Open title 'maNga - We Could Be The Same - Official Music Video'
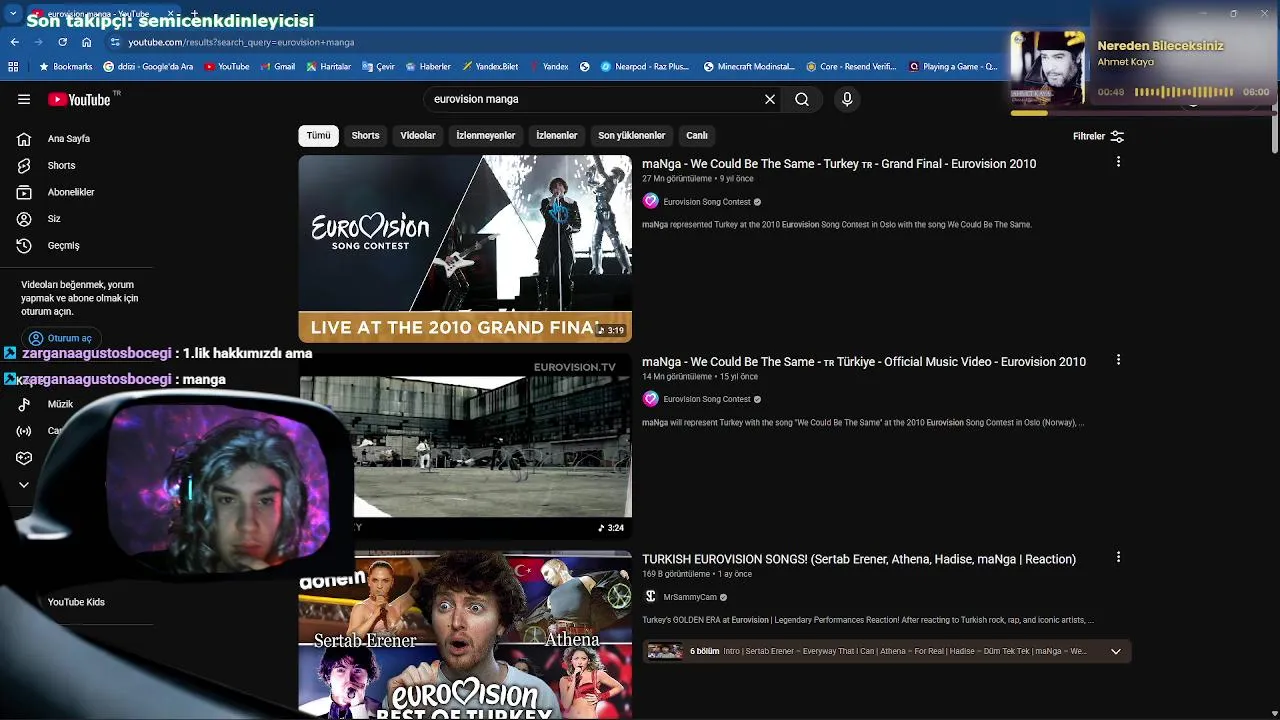The height and width of the screenshot is (720, 1280). (x=864, y=362)
